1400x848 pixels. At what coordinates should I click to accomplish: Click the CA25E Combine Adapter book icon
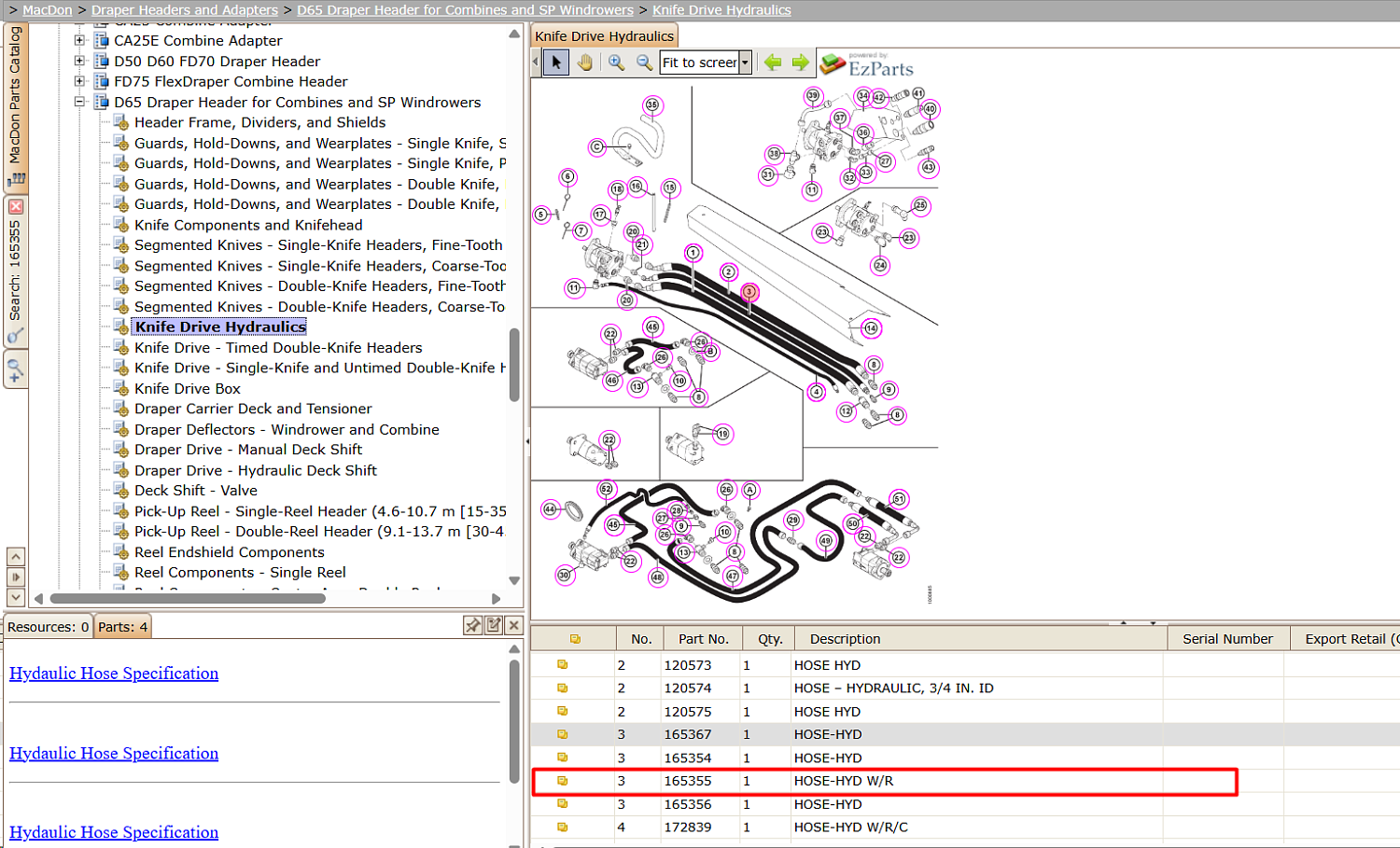tap(102, 40)
